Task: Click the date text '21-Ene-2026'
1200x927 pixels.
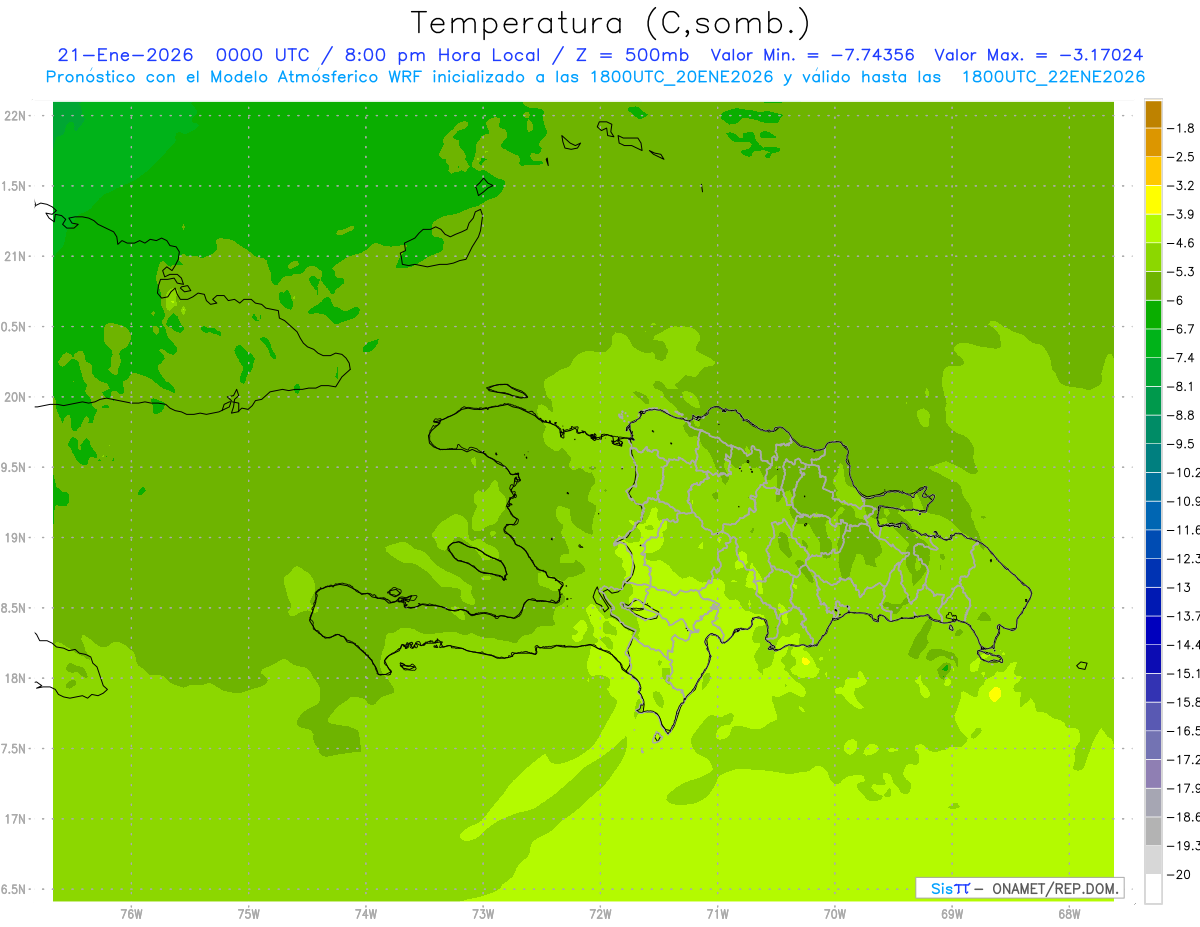Action: coord(125,56)
